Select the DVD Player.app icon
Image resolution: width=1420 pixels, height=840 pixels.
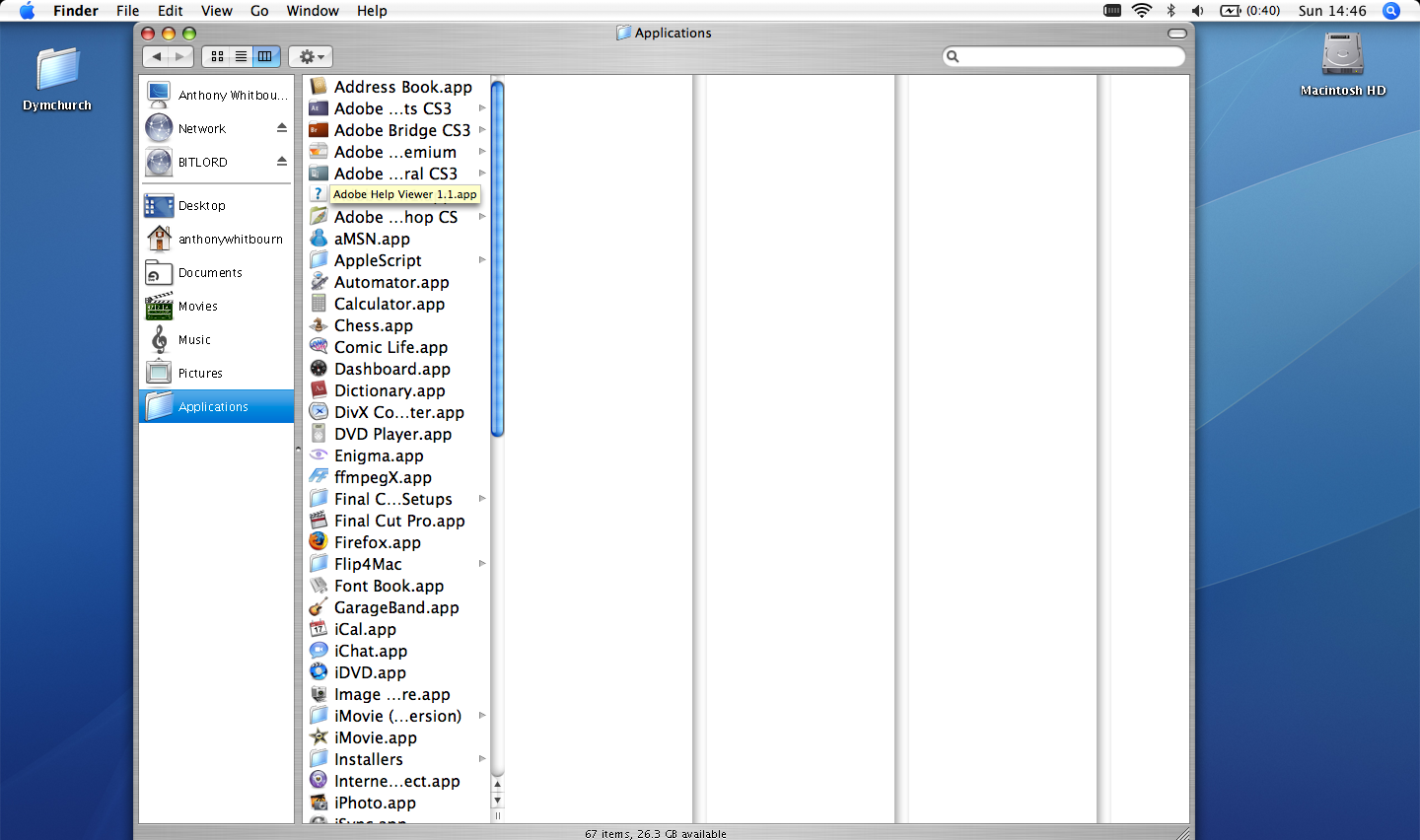point(319,434)
